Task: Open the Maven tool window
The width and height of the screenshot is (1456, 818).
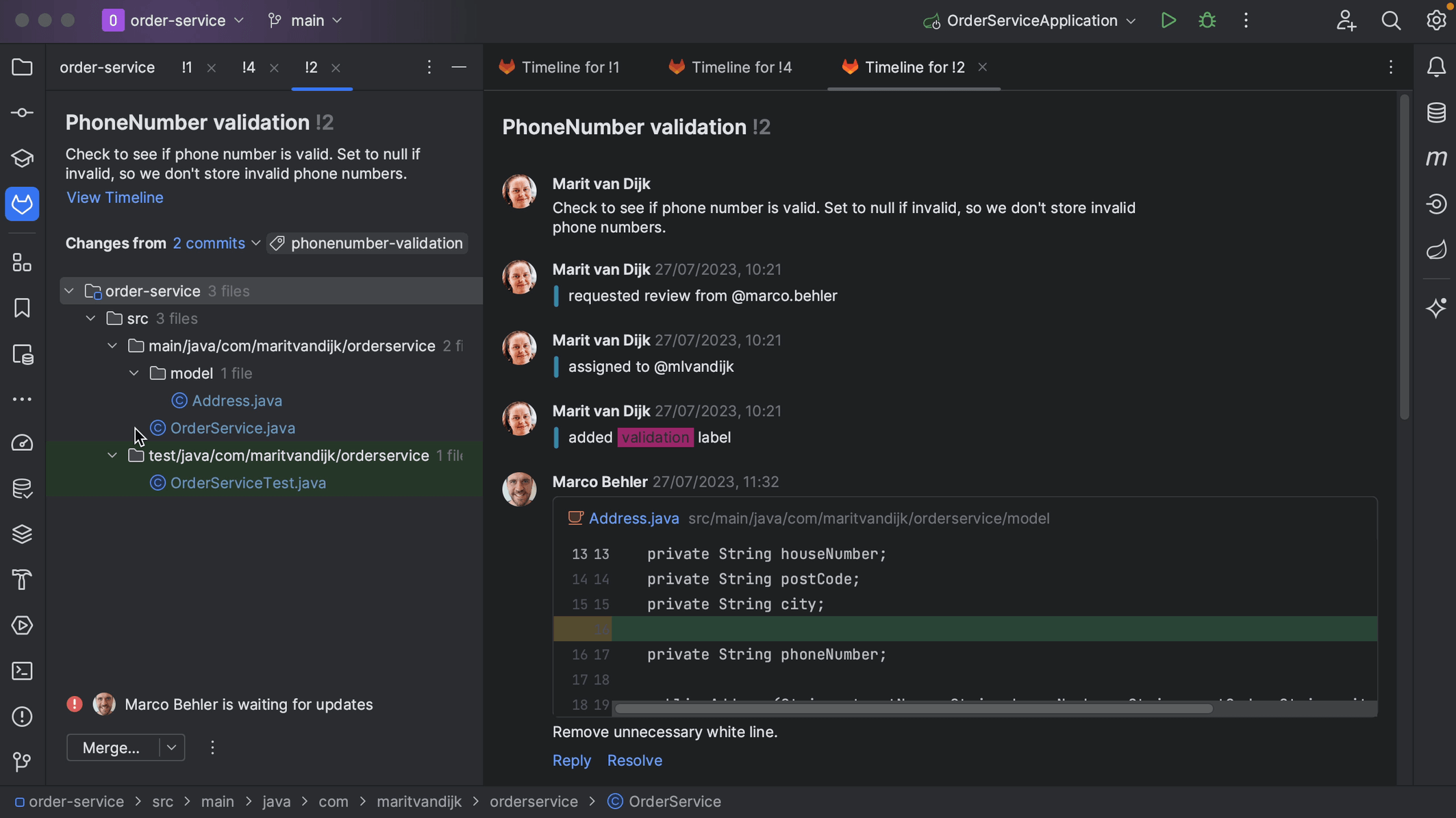Action: [1436, 158]
